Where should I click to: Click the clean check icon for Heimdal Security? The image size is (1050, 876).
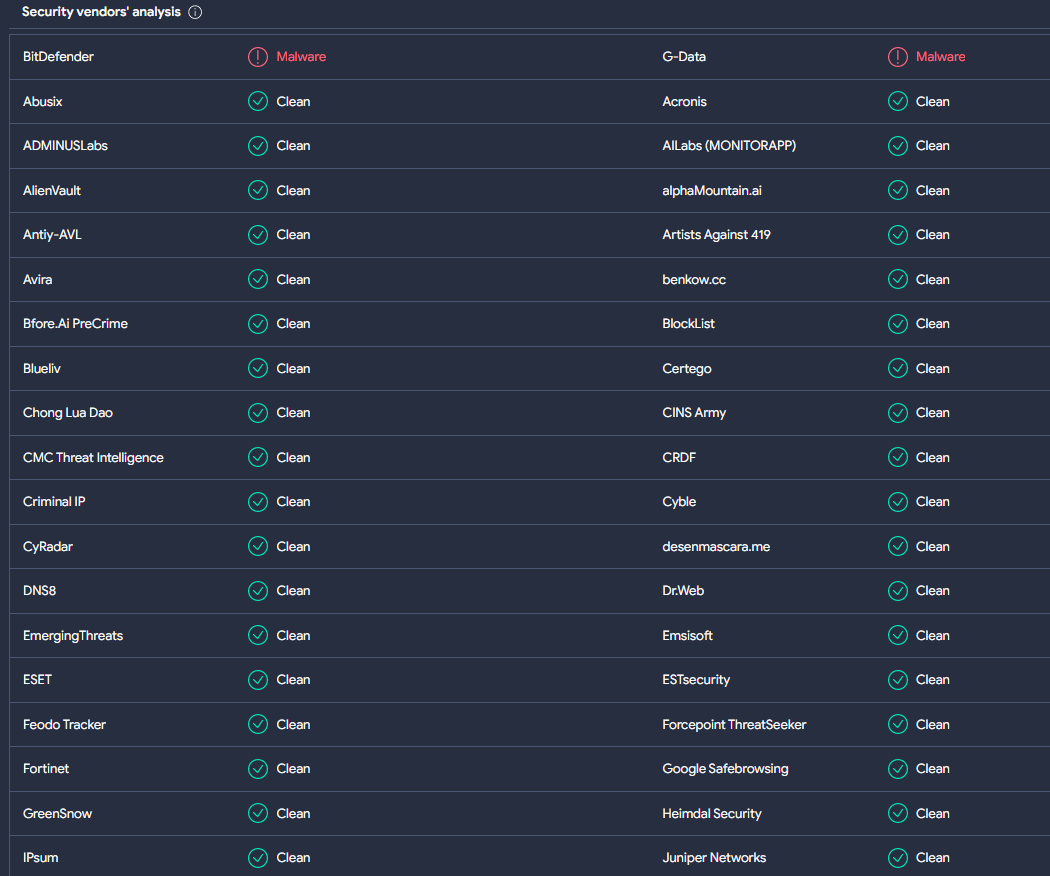pos(898,814)
